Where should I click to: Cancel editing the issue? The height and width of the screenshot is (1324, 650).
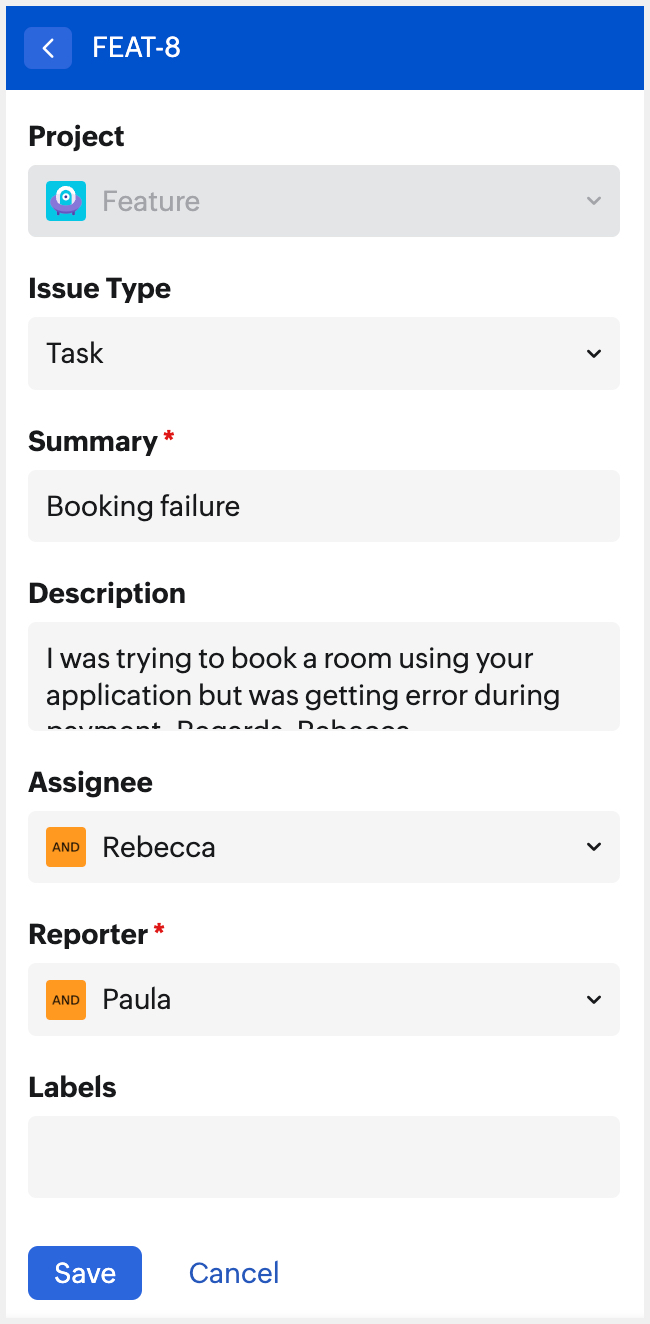point(234,1273)
